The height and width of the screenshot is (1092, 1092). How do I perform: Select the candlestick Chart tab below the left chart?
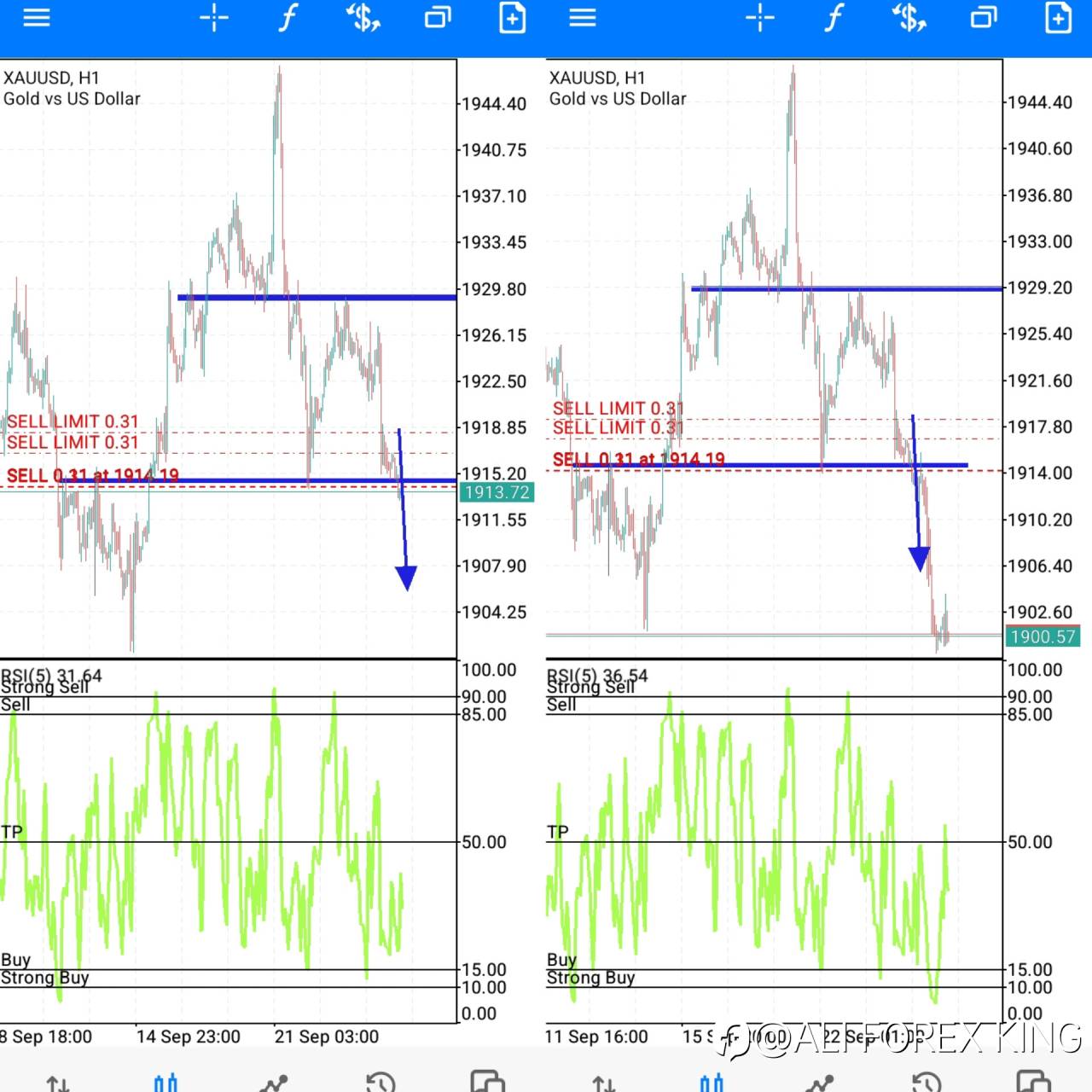[x=166, y=1082]
